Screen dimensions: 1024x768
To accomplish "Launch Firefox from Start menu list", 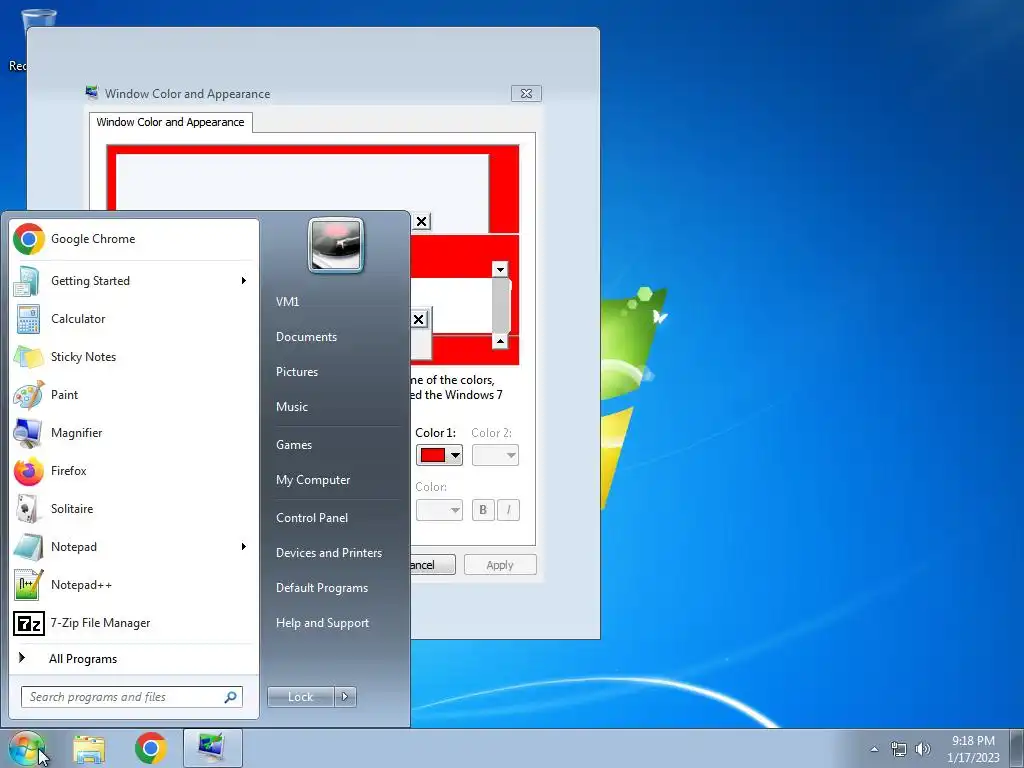I will pos(134,471).
